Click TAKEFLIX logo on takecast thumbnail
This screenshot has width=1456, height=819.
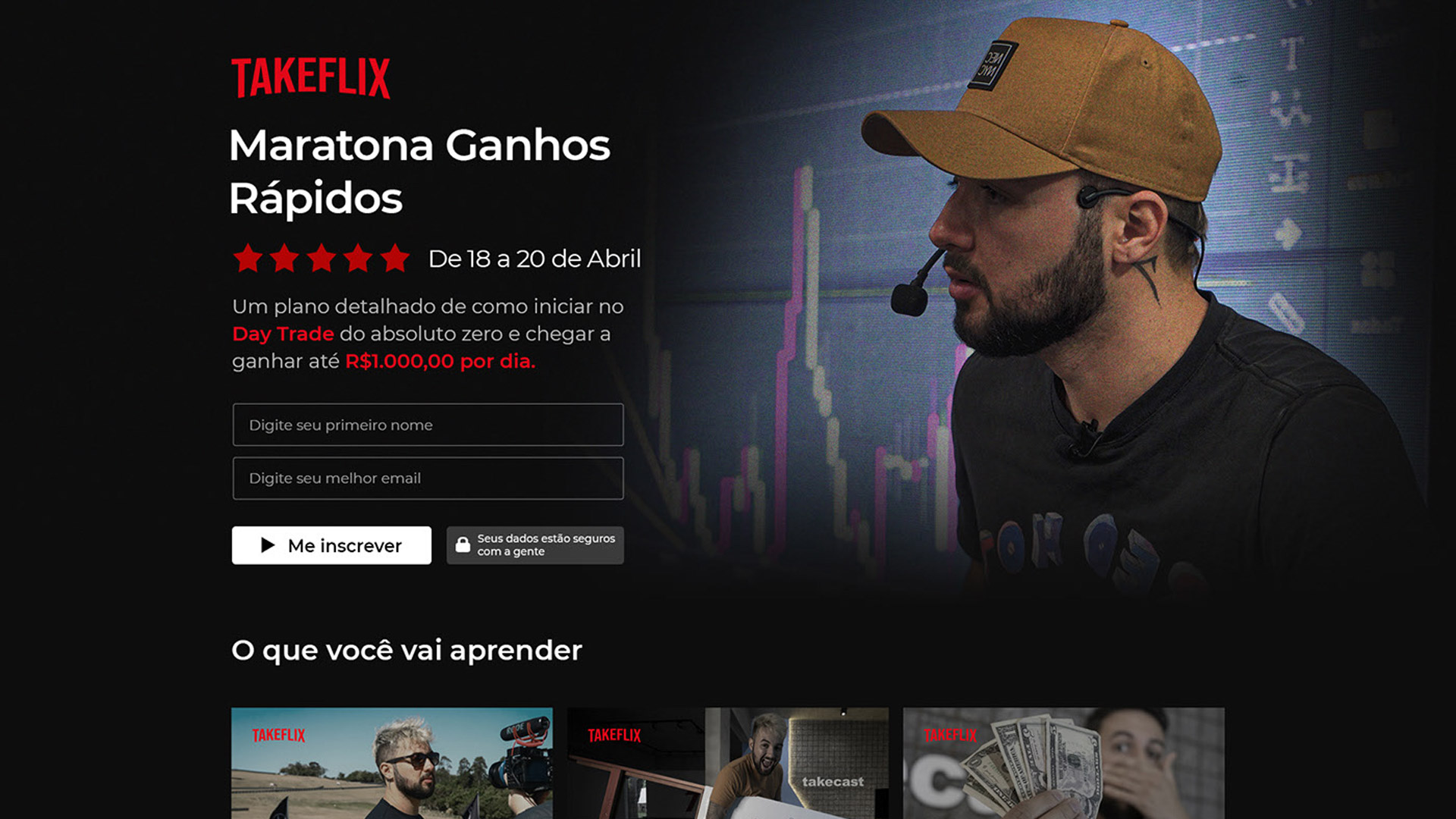click(614, 735)
